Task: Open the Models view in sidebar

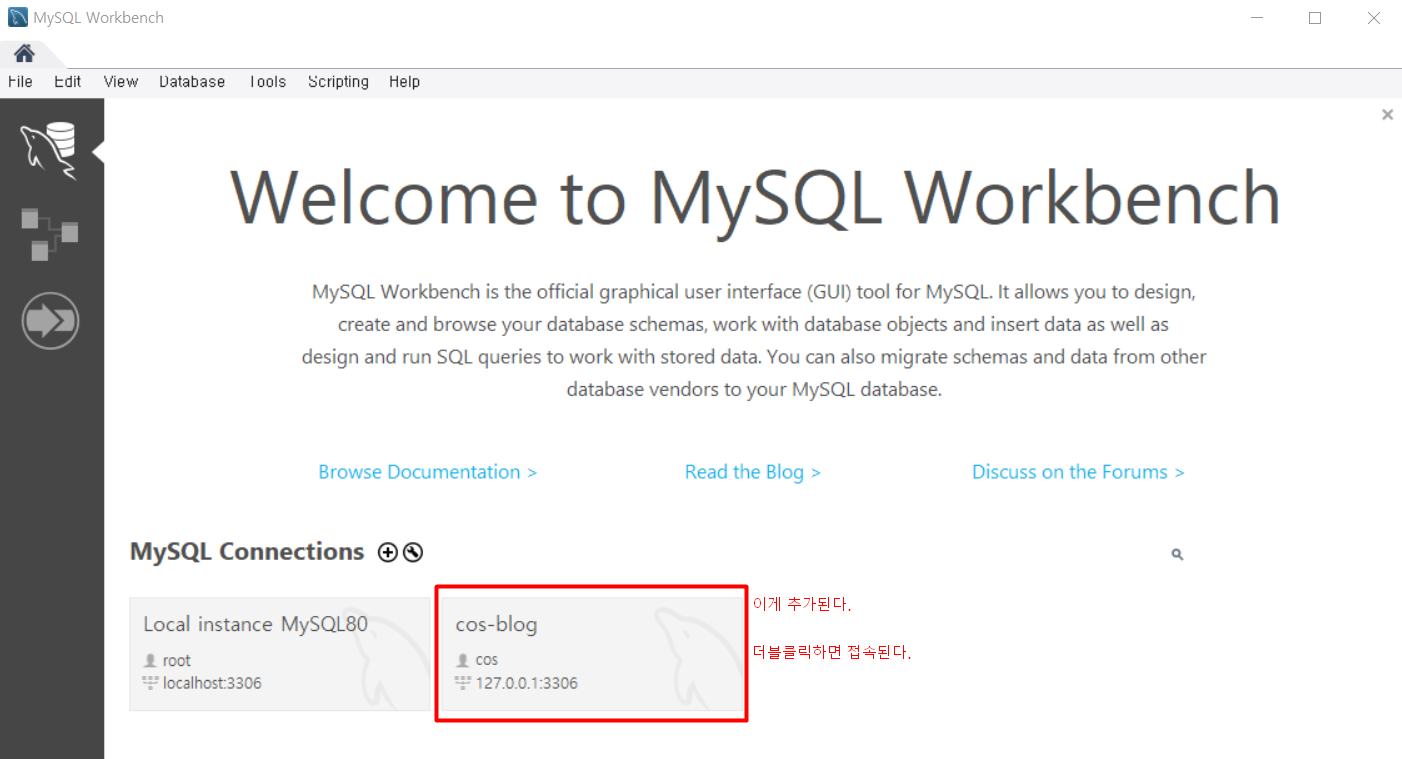Action: (x=50, y=234)
